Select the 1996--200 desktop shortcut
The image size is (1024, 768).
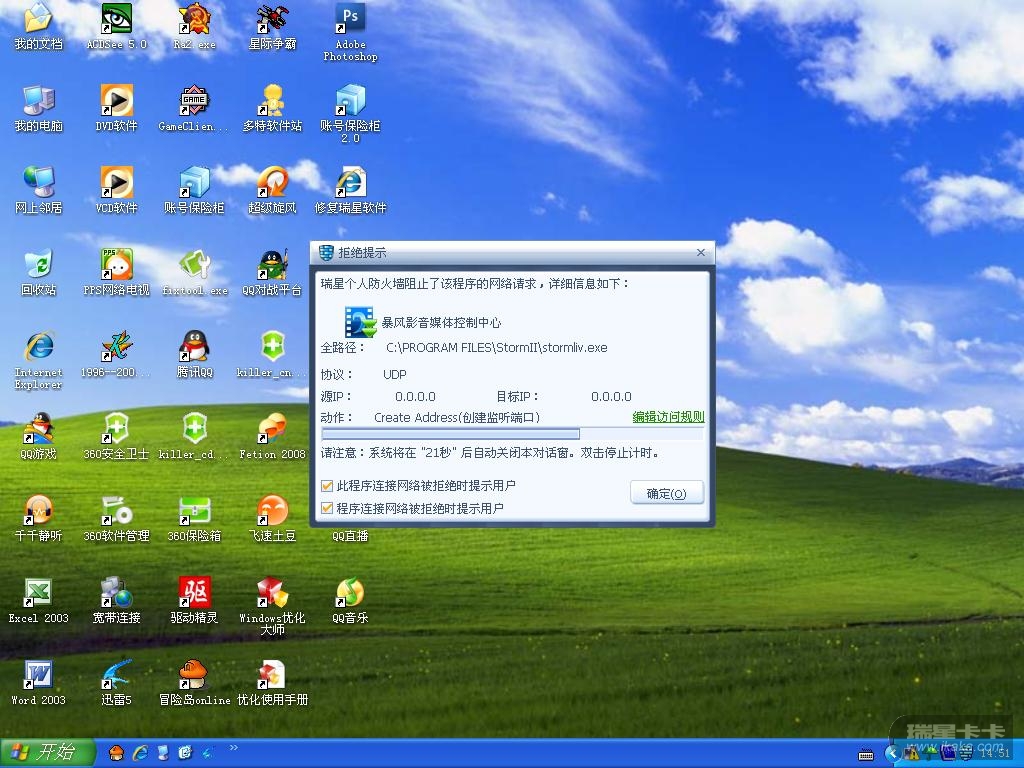click(116, 355)
